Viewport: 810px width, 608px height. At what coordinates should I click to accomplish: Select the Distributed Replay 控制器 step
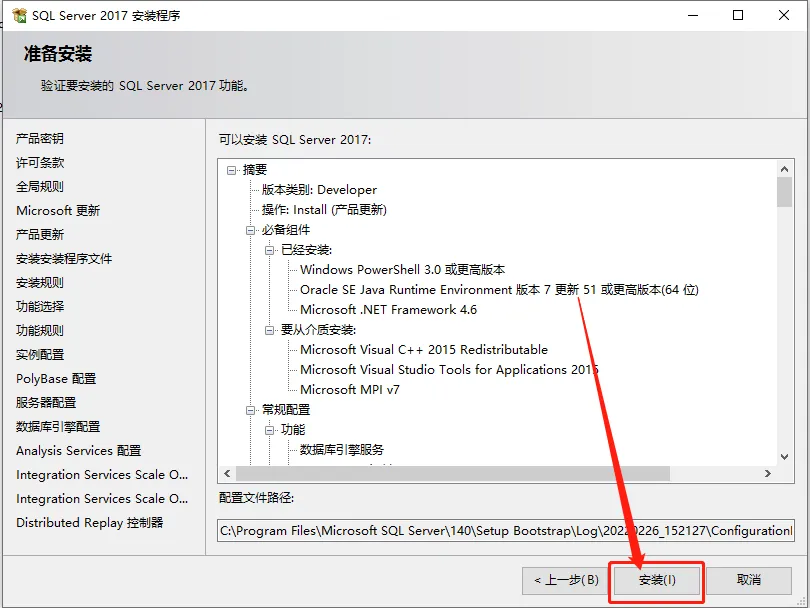89,523
